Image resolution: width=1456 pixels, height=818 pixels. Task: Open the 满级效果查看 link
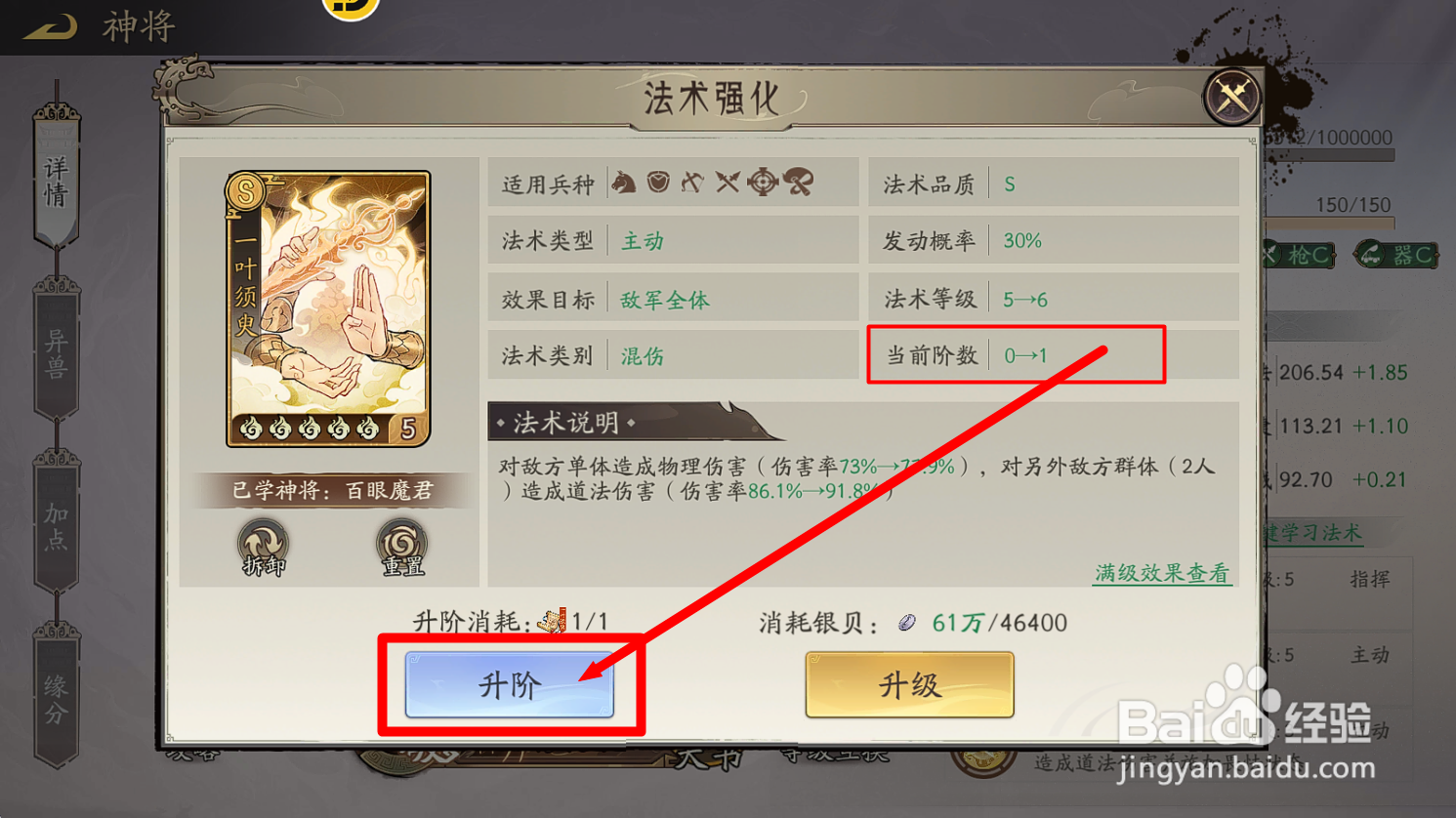[1162, 573]
